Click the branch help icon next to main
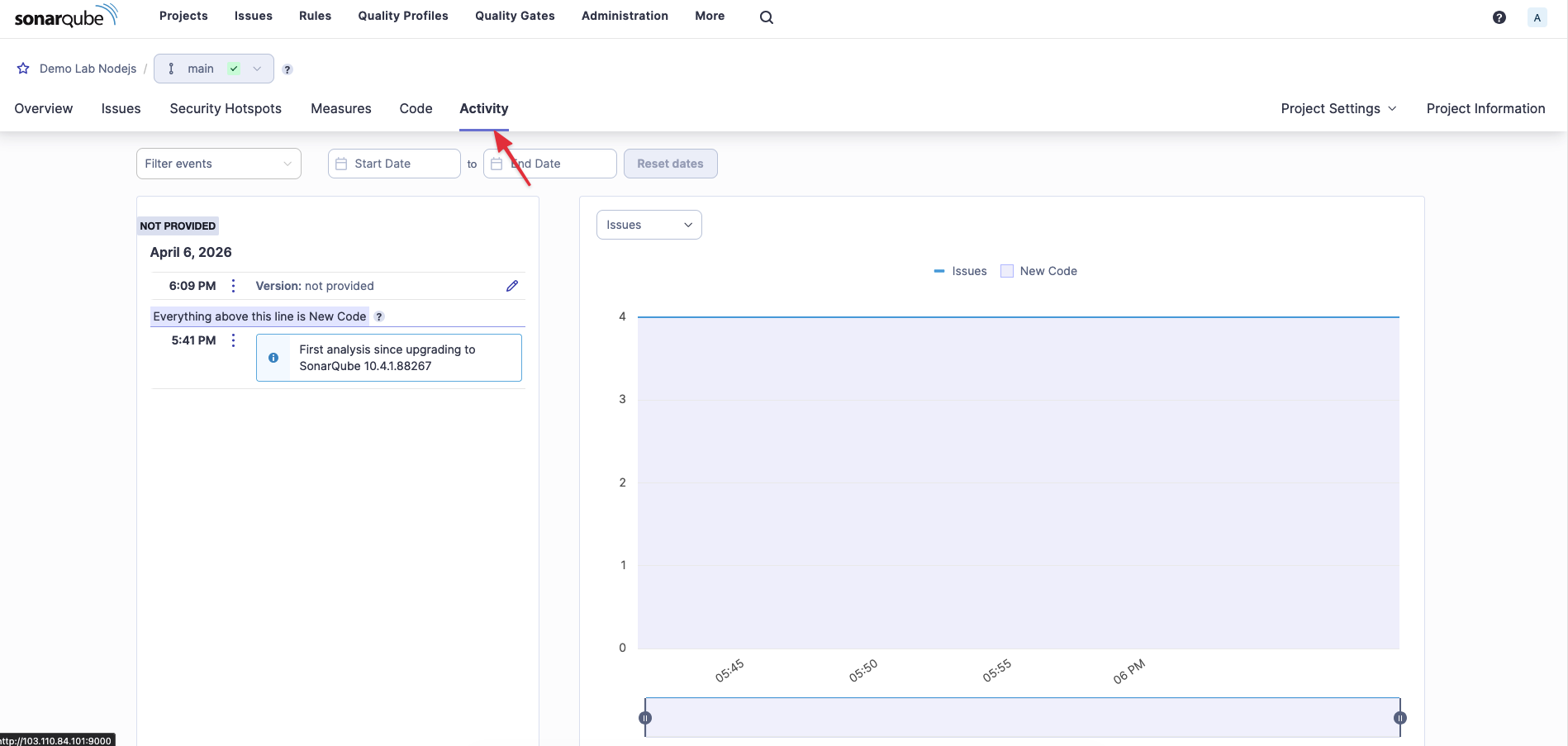 (x=287, y=69)
